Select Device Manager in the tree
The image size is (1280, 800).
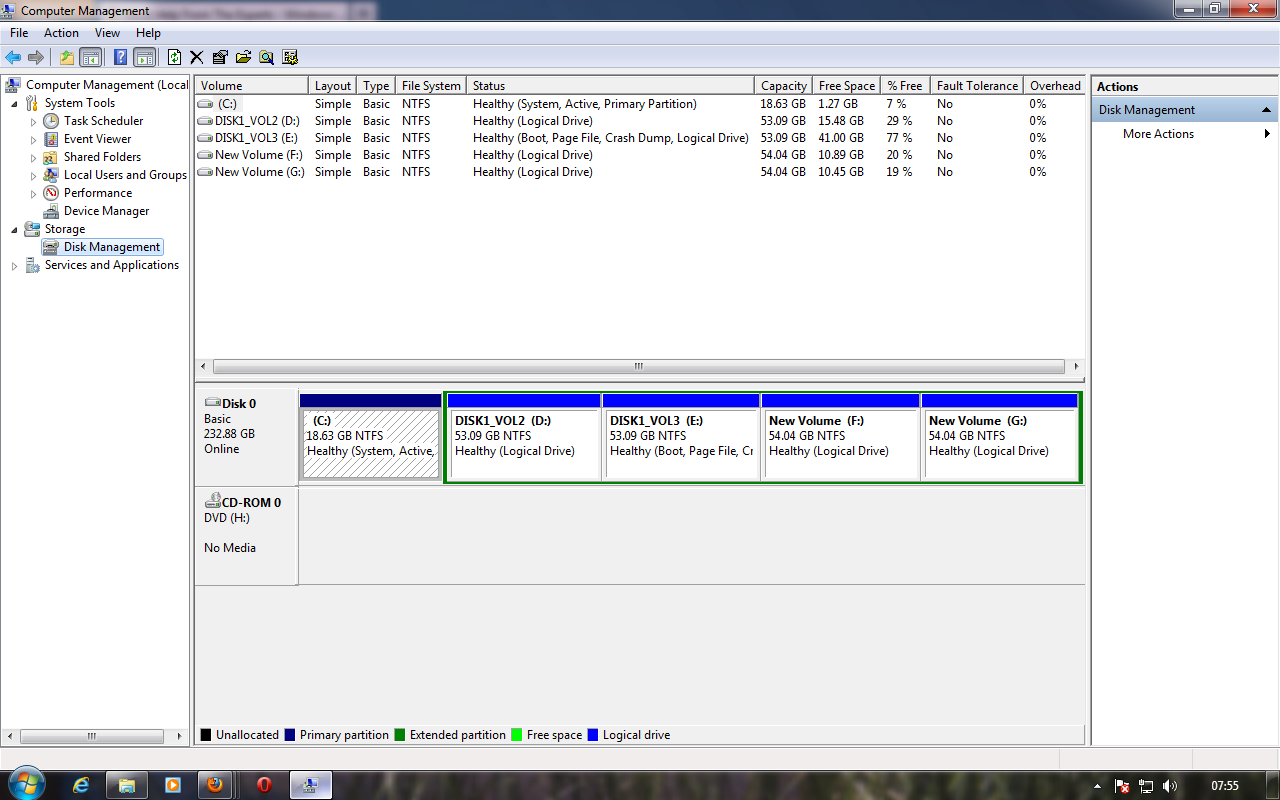click(106, 211)
